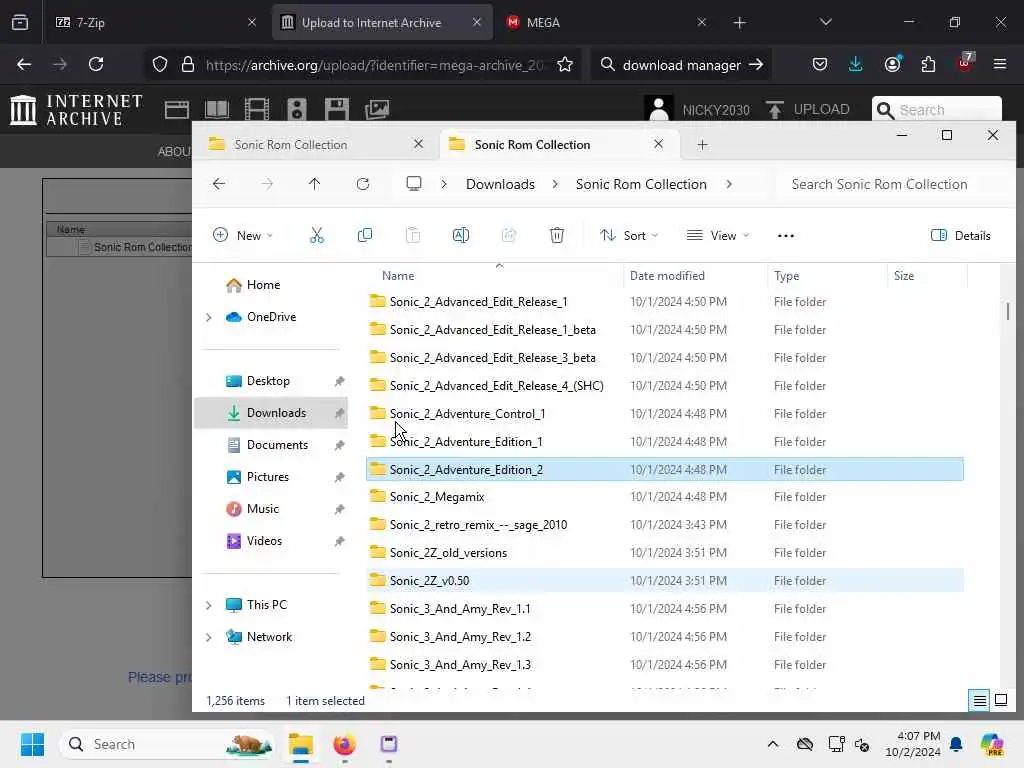
Task: Go back in File Explorer navigation
Action: click(219, 184)
